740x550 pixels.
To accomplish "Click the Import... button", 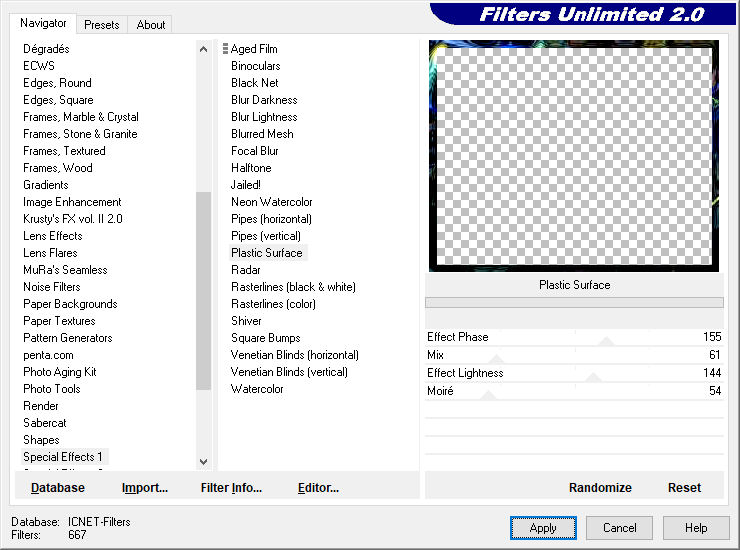I will point(145,488).
